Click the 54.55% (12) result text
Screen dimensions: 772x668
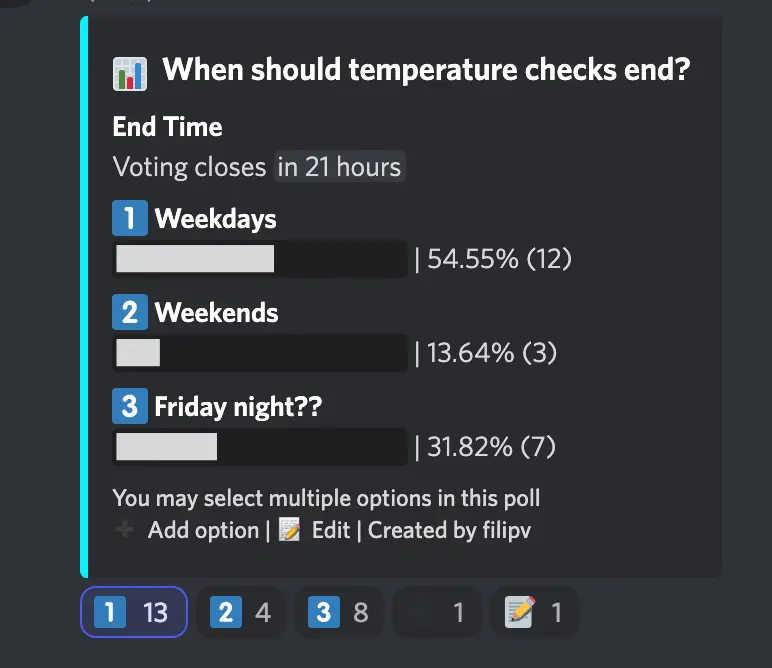coord(499,259)
